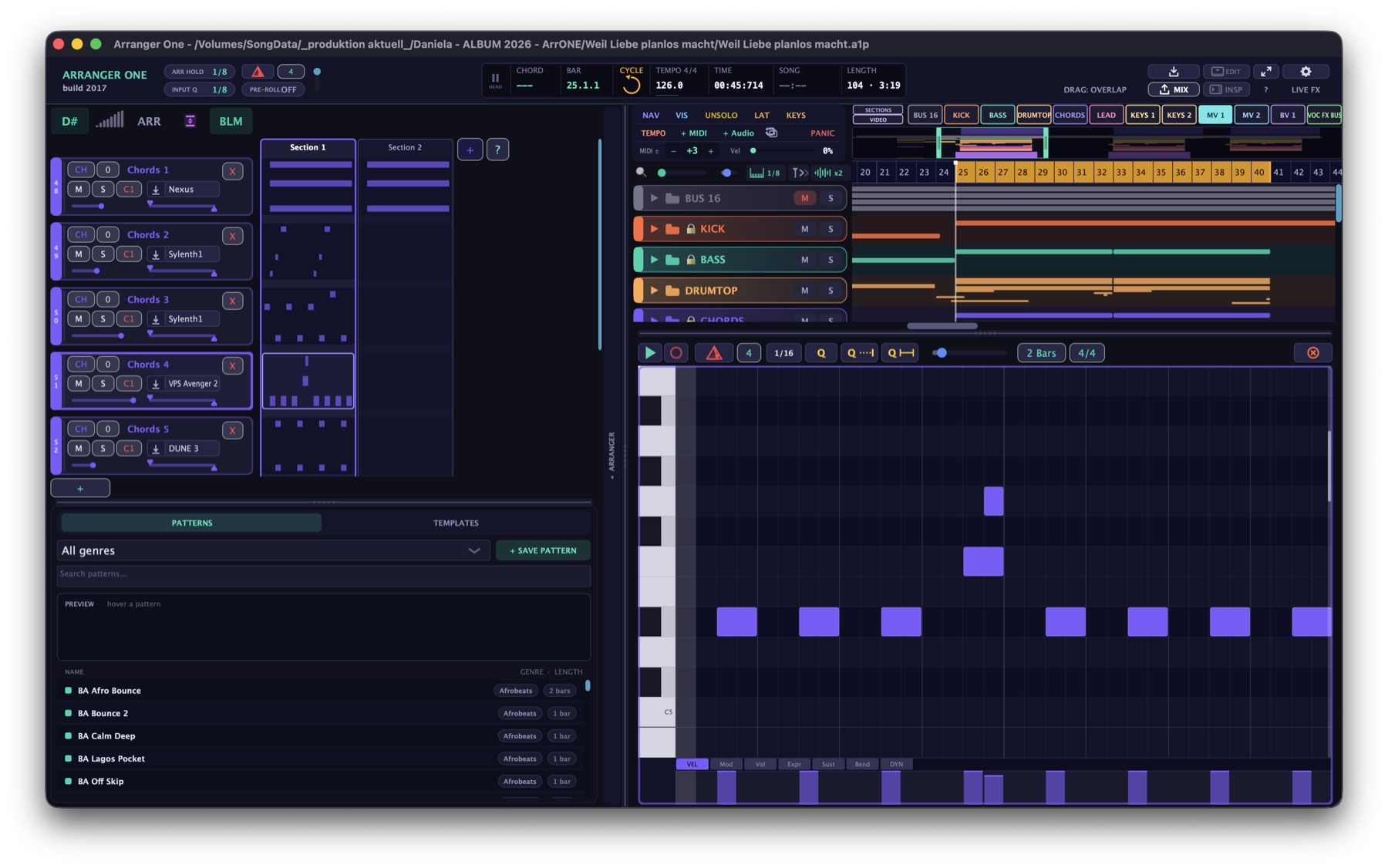Mute the BASS folder track
This screenshot has width=1388, height=868.
pyautogui.click(x=804, y=260)
